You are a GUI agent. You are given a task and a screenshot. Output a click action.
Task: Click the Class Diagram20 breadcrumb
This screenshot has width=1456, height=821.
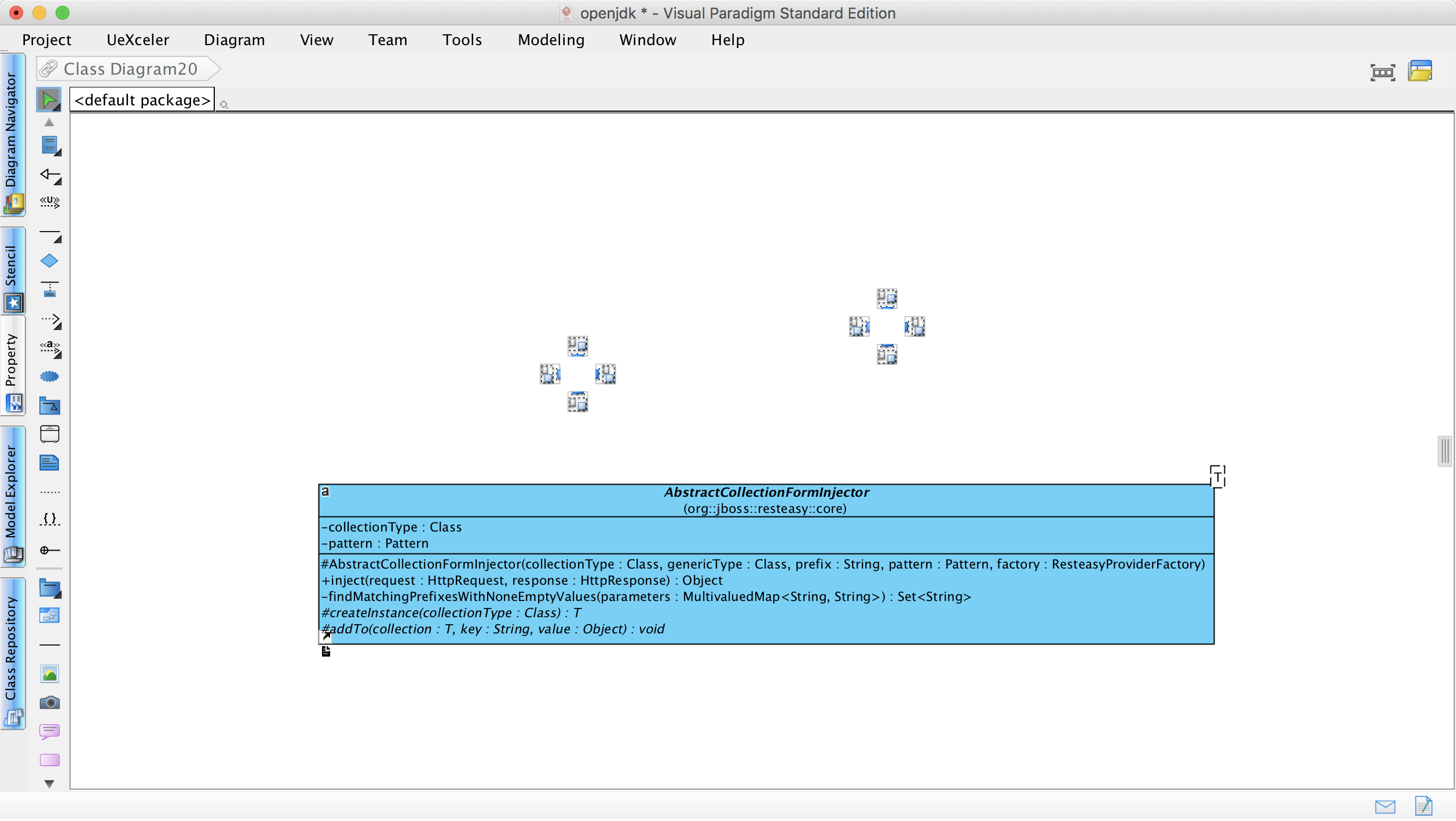[x=130, y=69]
